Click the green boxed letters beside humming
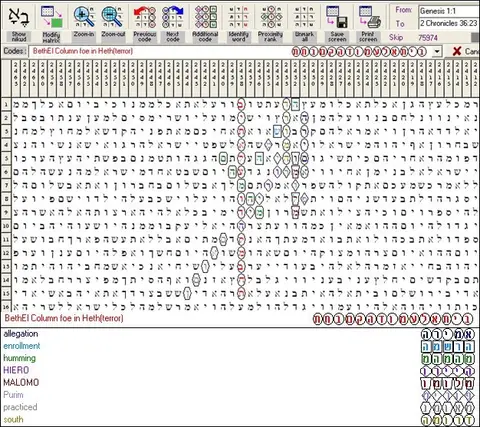The image size is (480, 427). click(x=447, y=359)
